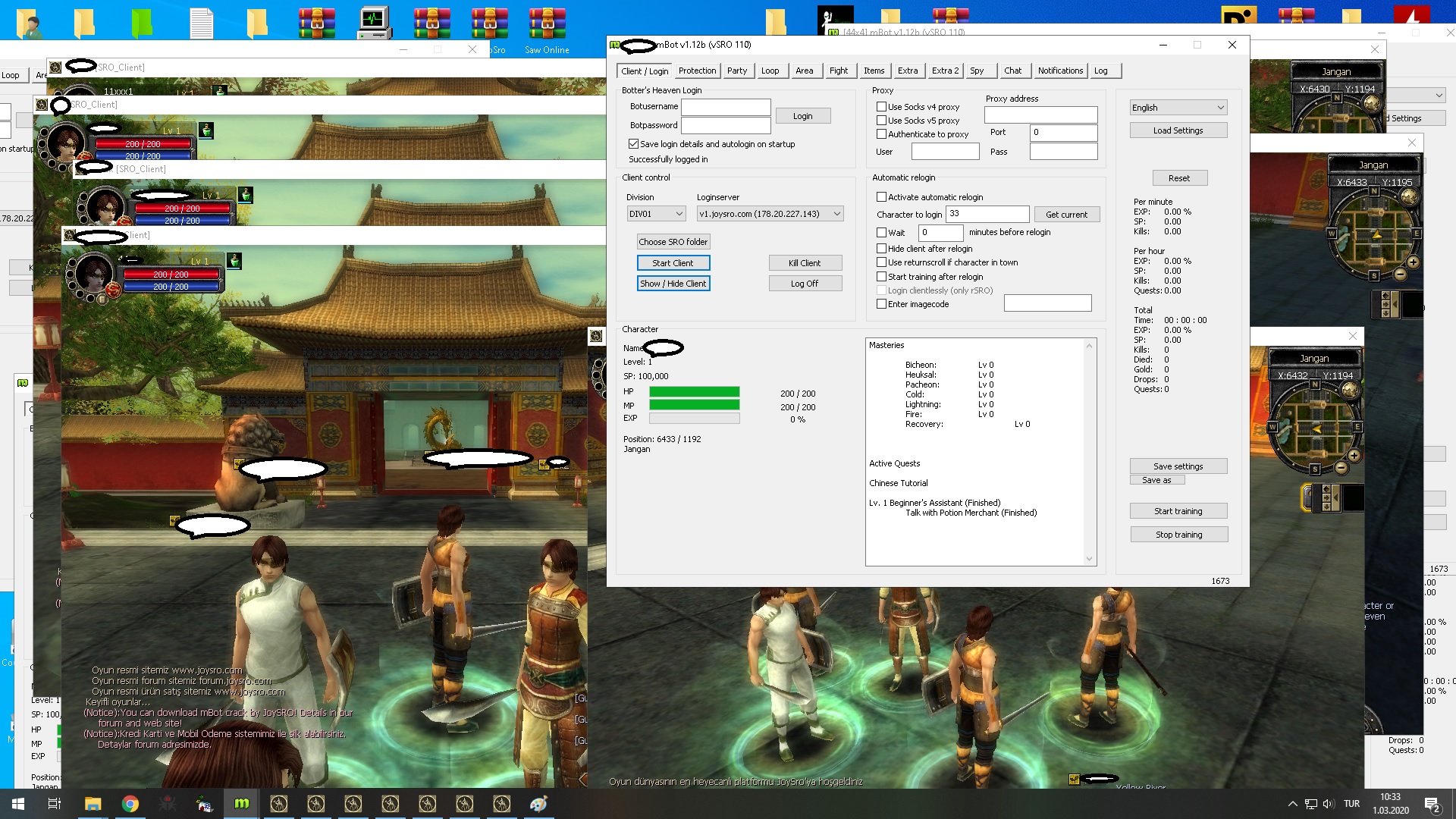Enable Use Socks v5 proxy
1456x819 pixels.
coord(881,121)
